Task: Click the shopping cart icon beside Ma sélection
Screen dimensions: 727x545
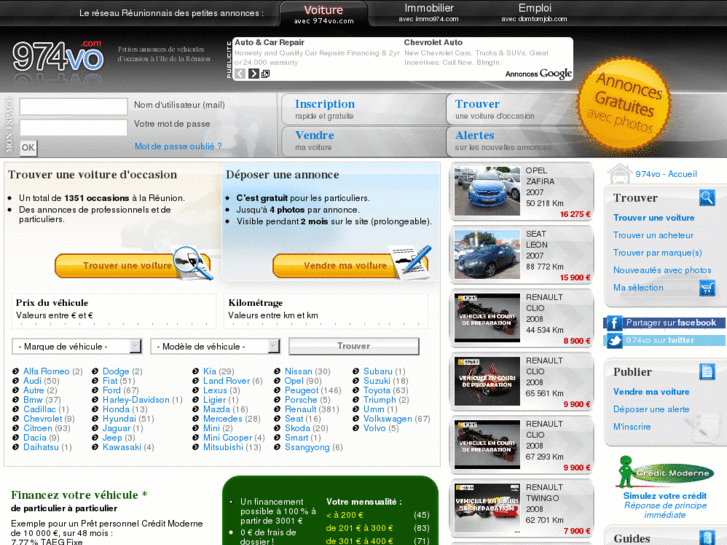Action: (707, 288)
